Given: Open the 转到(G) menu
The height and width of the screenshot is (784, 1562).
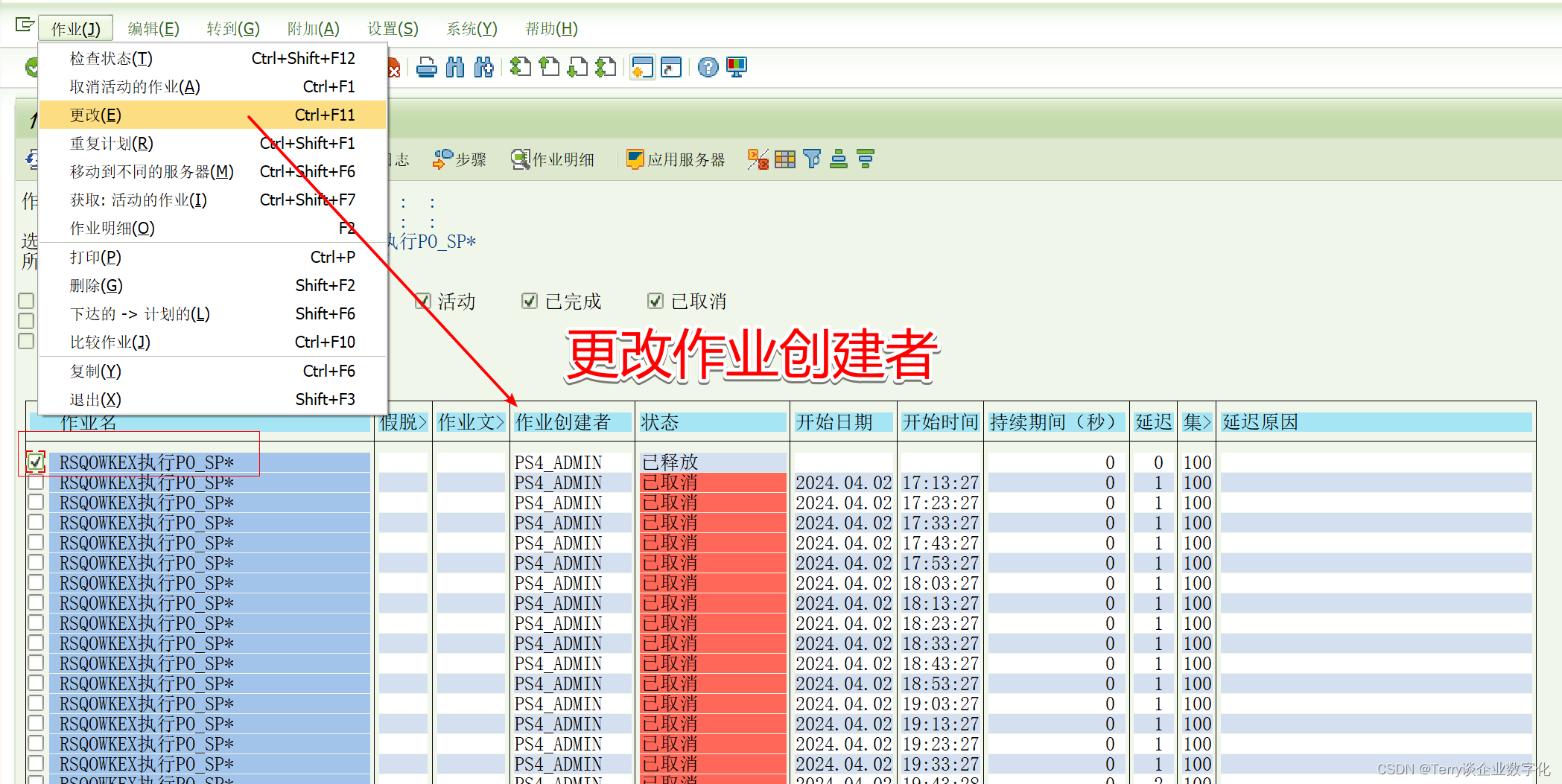Looking at the screenshot, I should 232,28.
